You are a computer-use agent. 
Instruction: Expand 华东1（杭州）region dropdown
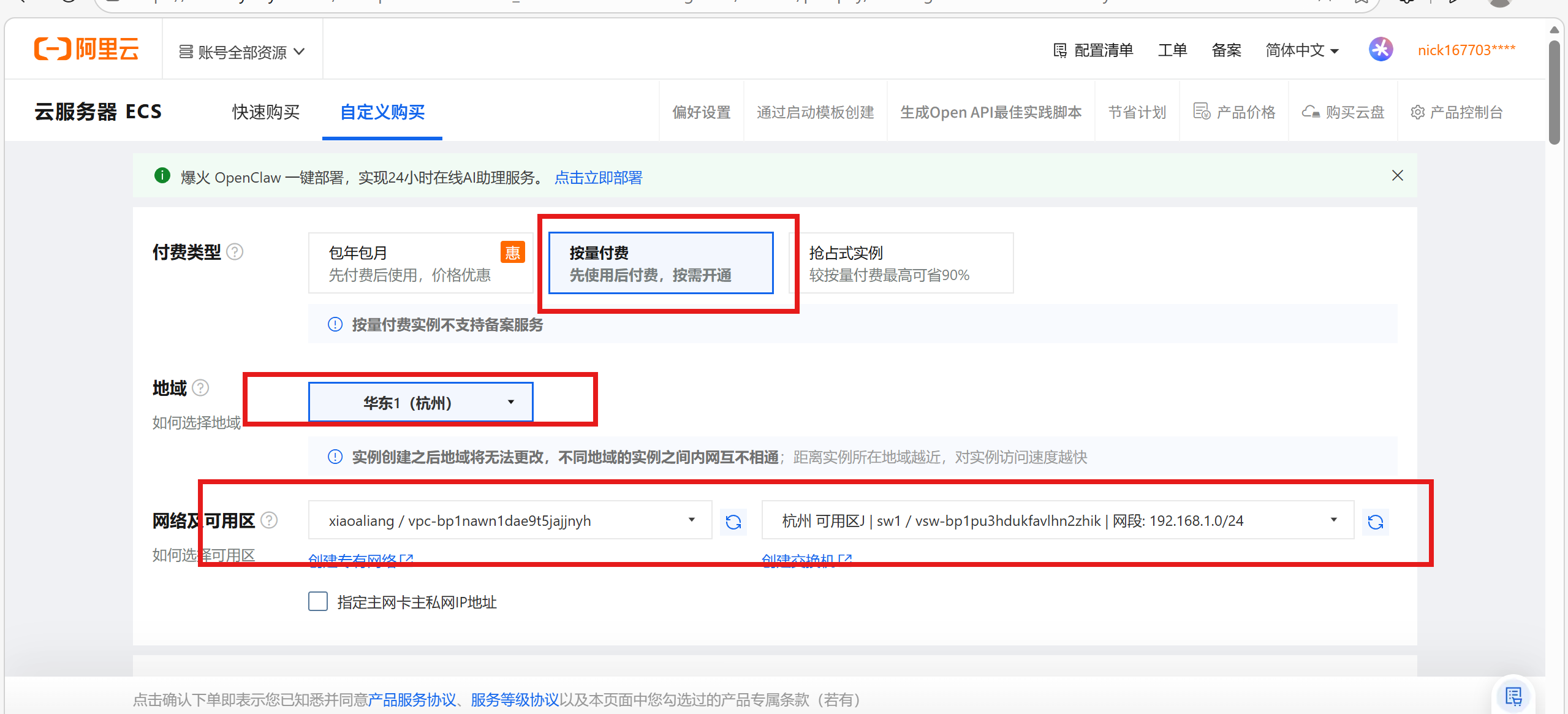click(x=420, y=403)
